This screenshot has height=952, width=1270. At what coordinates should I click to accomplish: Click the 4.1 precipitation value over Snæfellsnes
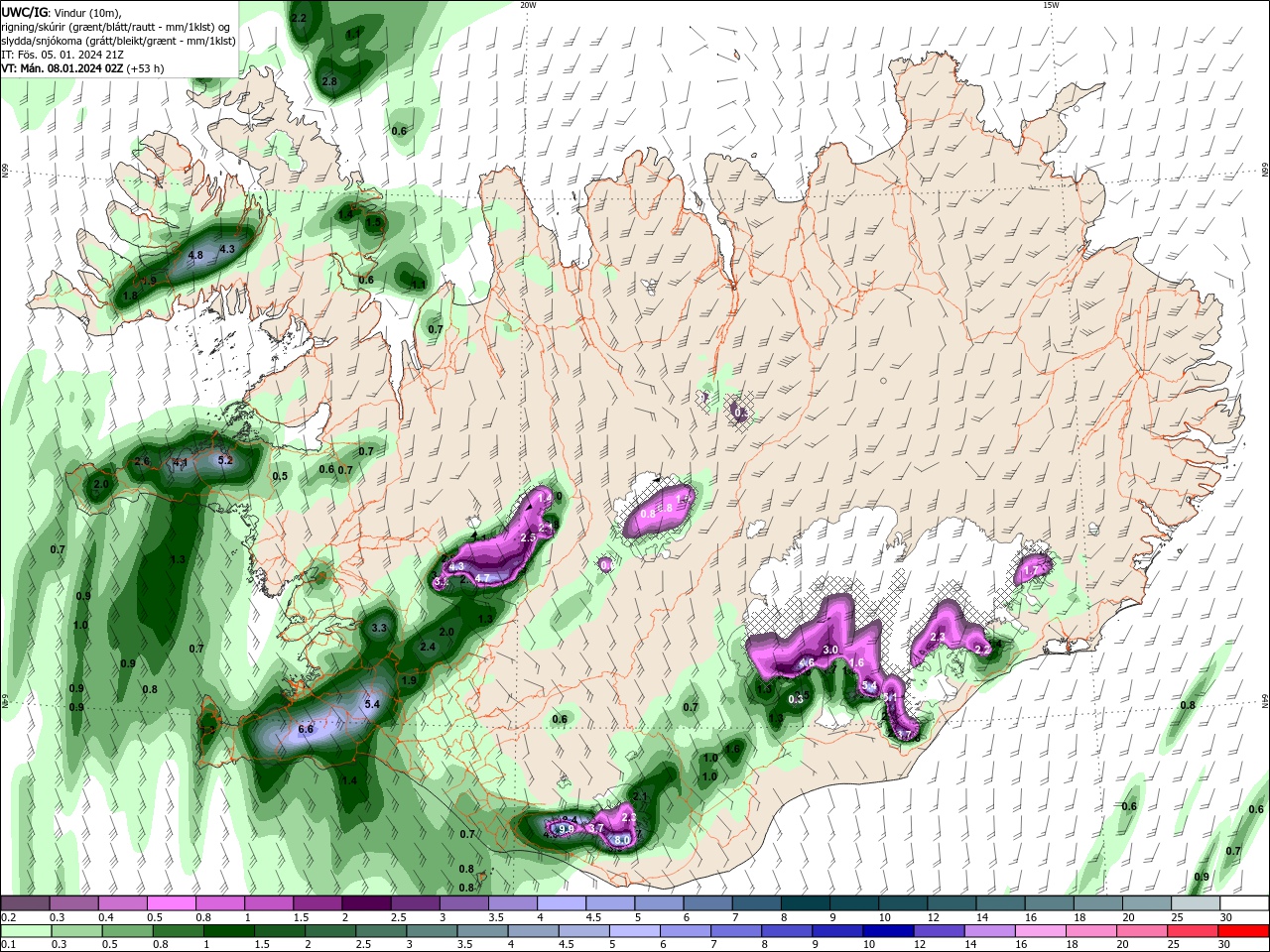point(181,462)
